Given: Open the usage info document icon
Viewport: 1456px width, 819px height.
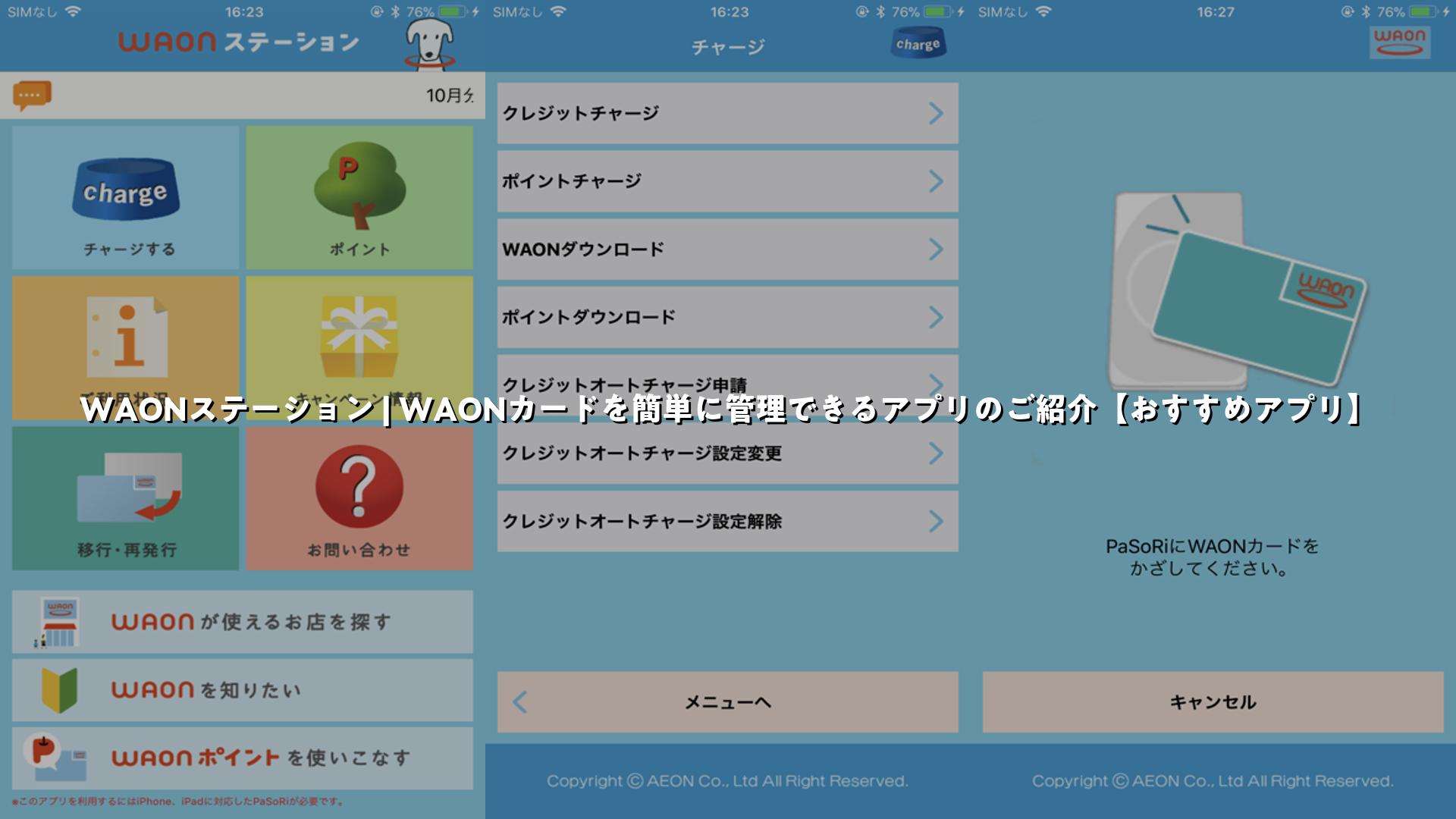Looking at the screenshot, I should tap(127, 337).
